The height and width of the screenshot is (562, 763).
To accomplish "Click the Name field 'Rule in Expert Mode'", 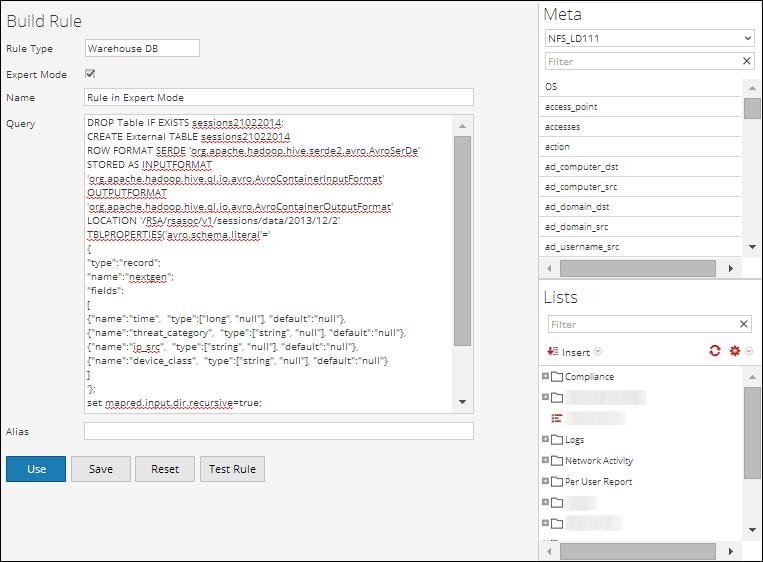I will (279, 97).
